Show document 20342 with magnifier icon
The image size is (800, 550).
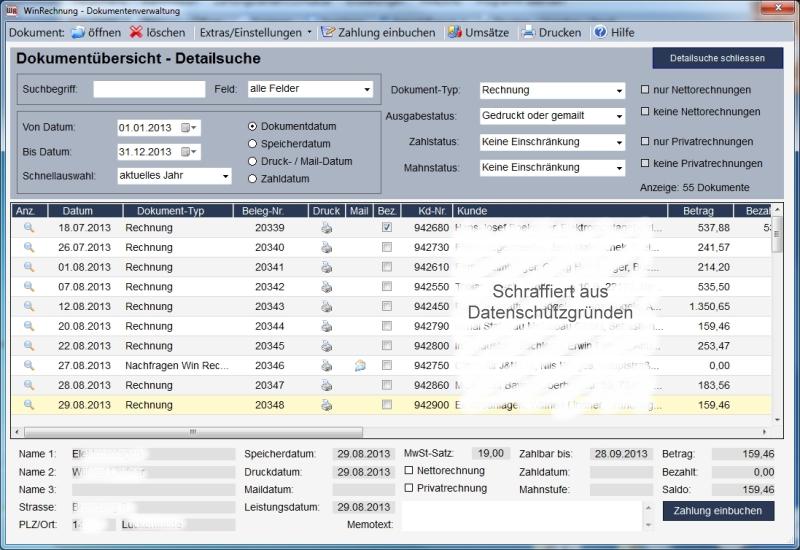click(29, 287)
